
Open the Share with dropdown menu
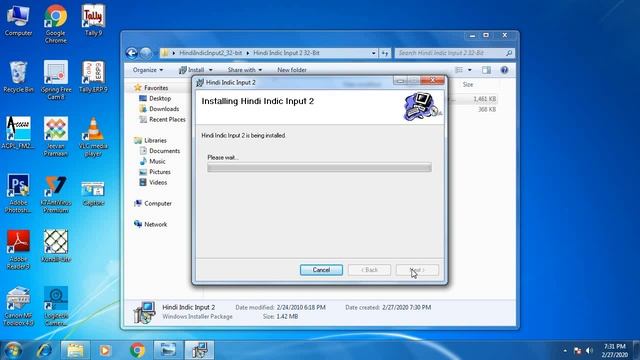tap(244, 70)
